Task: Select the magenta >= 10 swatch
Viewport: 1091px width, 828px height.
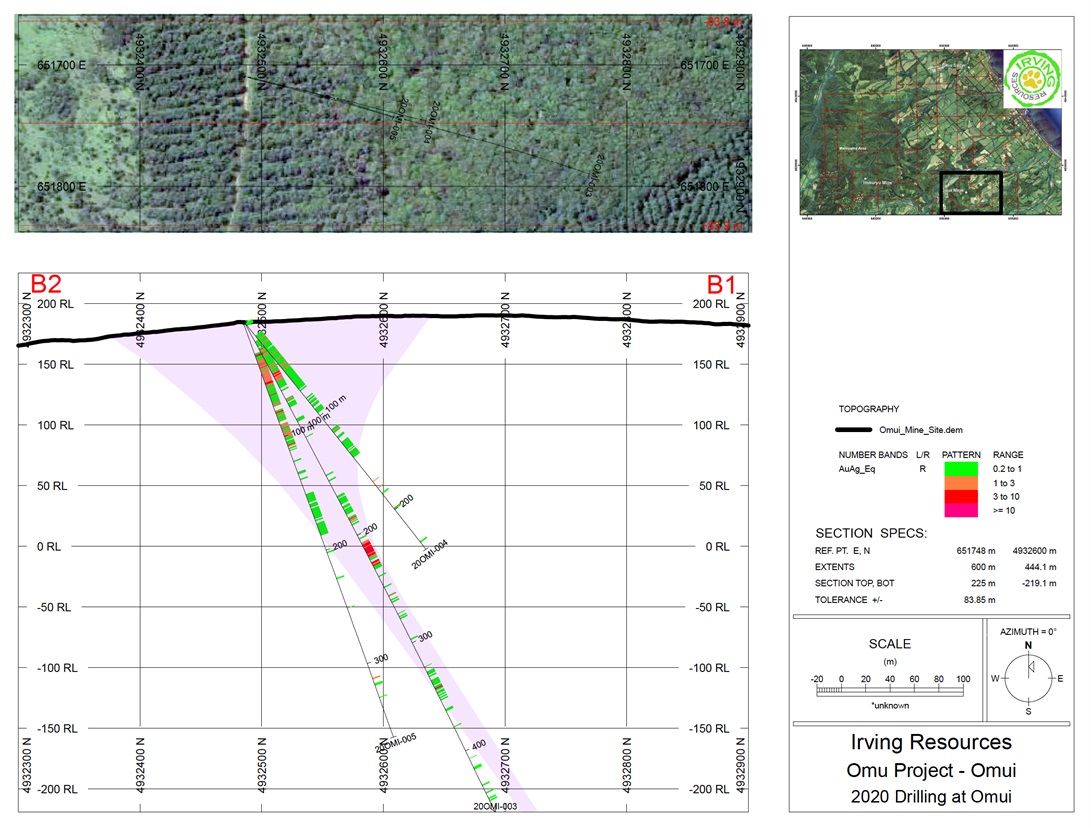Action: coord(961,511)
